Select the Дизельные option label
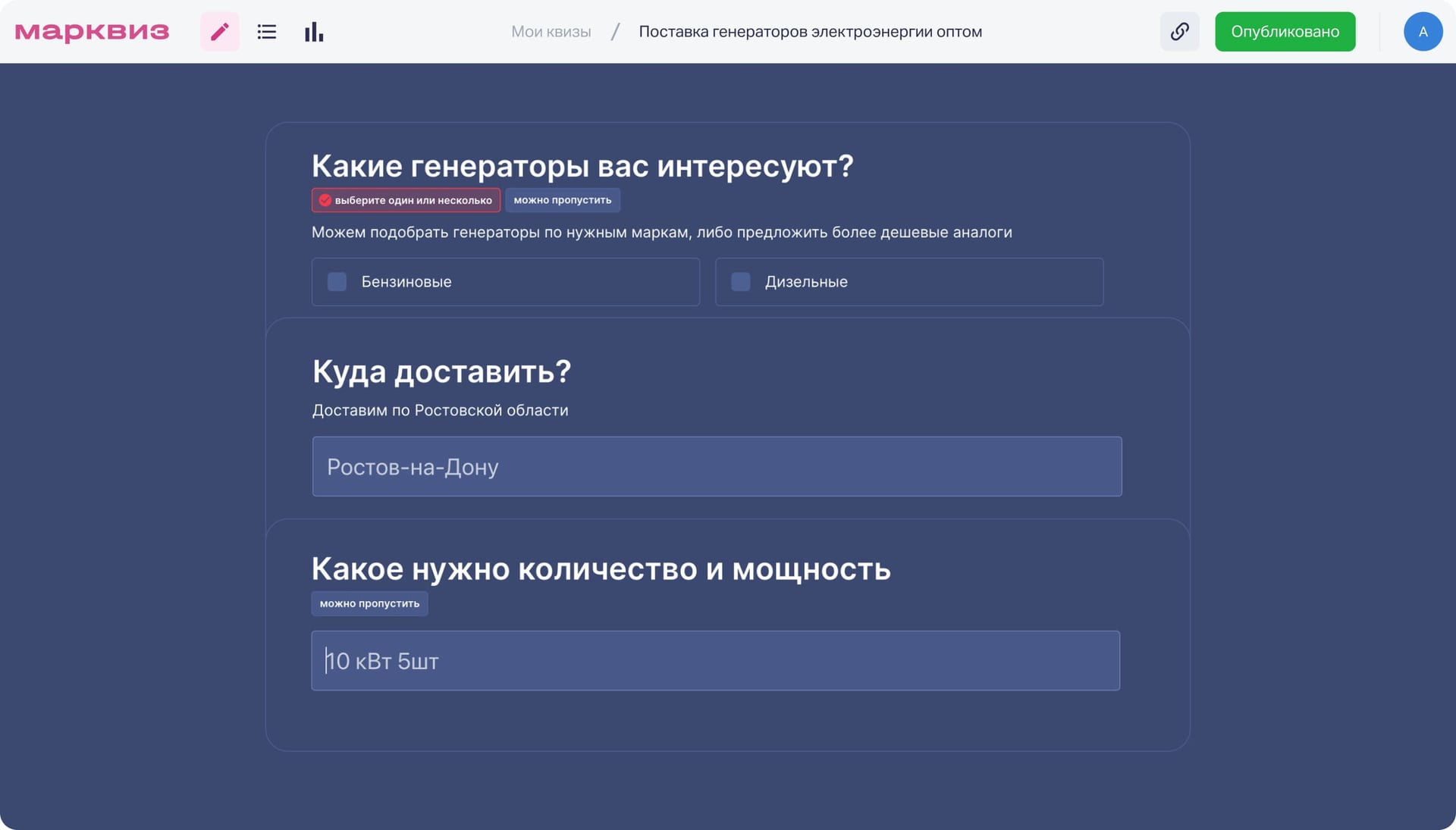The height and width of the screenshot is (830, 1456). (806, 282)
